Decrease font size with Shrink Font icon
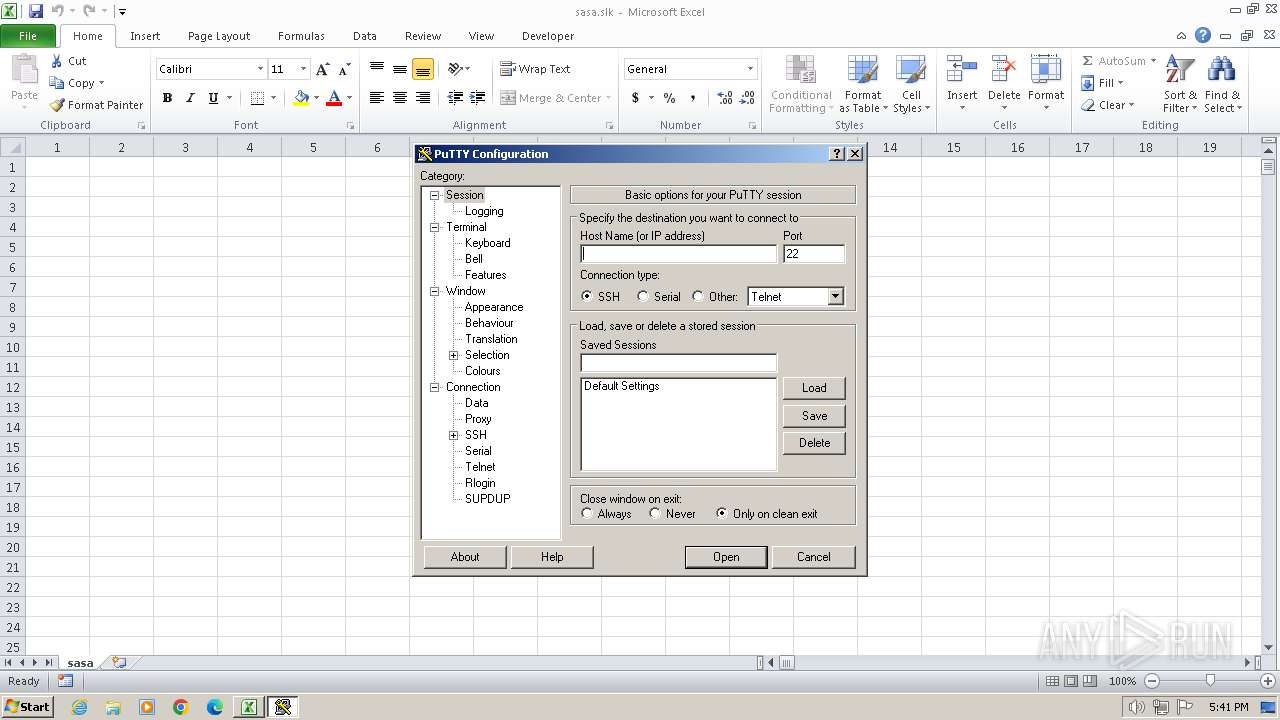The image size is (1280, 720). [x=345, y=69]
